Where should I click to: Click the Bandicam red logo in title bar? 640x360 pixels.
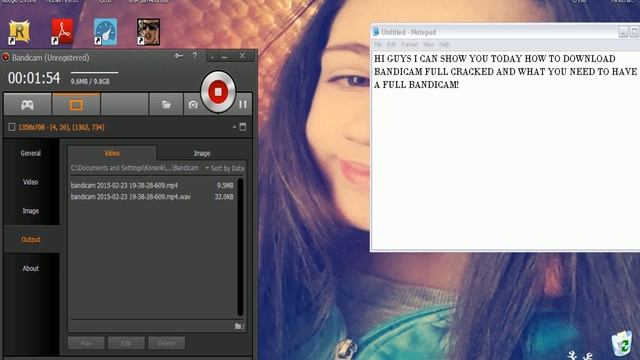(x=6, y=58)
